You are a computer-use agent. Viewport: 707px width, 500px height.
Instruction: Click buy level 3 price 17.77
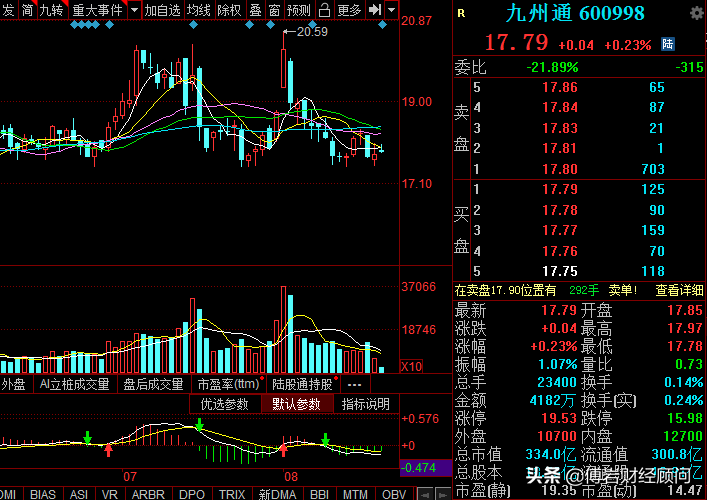coord(560,230)
